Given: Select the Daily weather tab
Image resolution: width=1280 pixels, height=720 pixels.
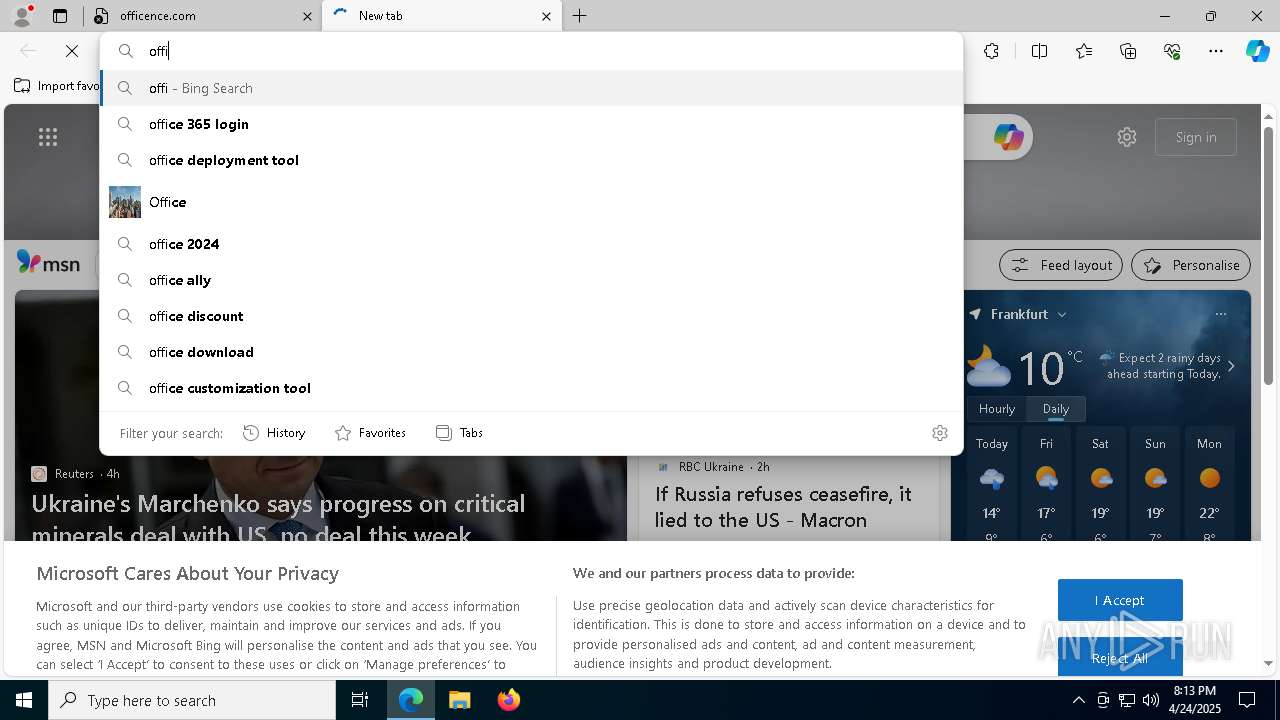Looking at the screenshot, I should point(1056,408).
